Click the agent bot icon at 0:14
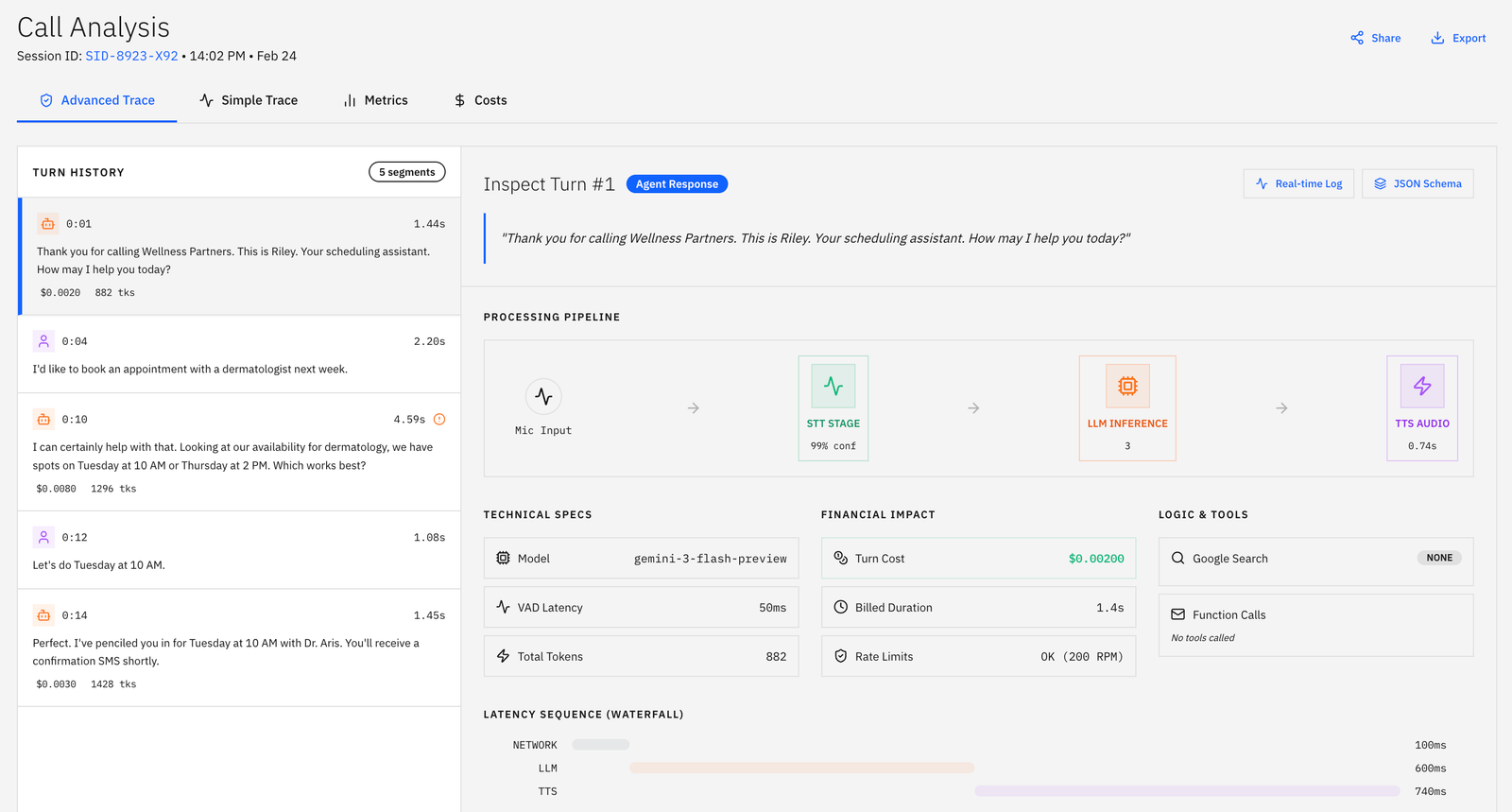1512x812 pixels. tap(43, 615)
